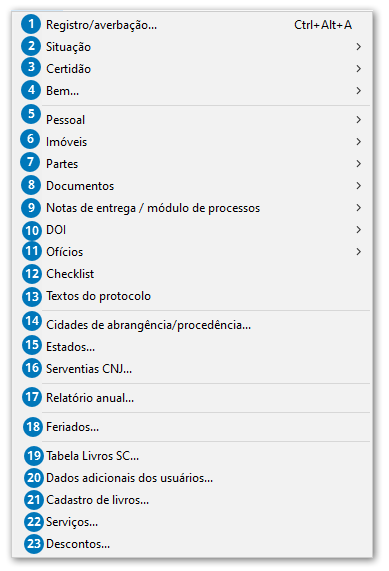Click the numbered badge 1 beside Registro/averbação
Viewport: 389px width, 571px height.
31,24
